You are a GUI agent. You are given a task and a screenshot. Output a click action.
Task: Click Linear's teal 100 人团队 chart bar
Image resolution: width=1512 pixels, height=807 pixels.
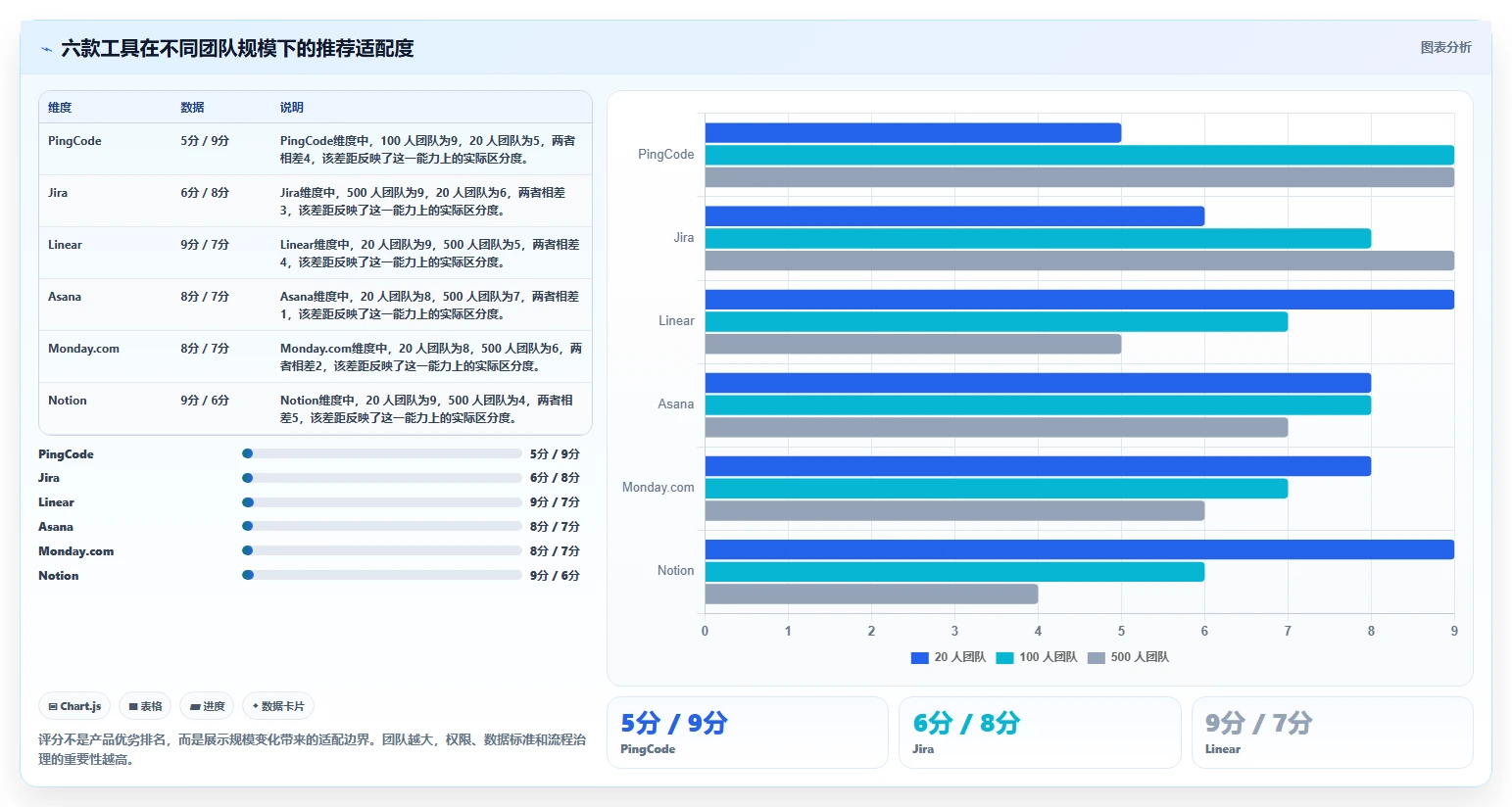[997, 321]
